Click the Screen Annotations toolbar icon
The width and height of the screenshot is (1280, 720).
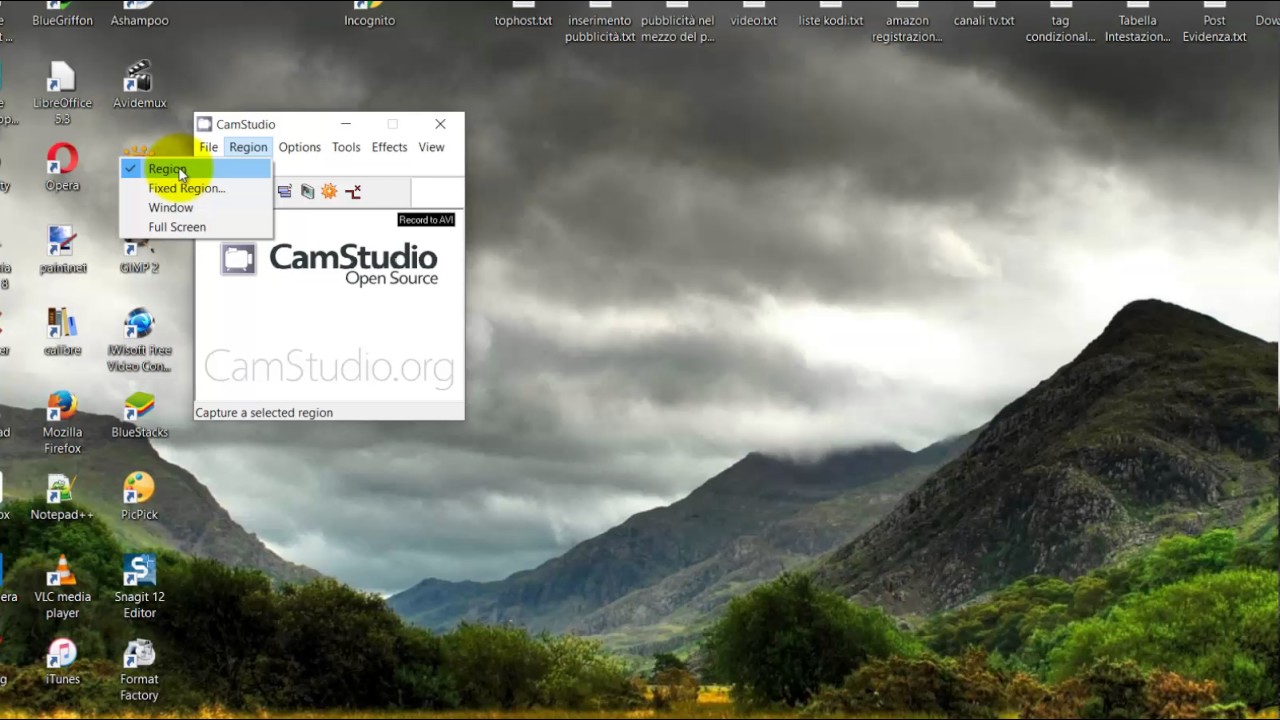[307, 191]
